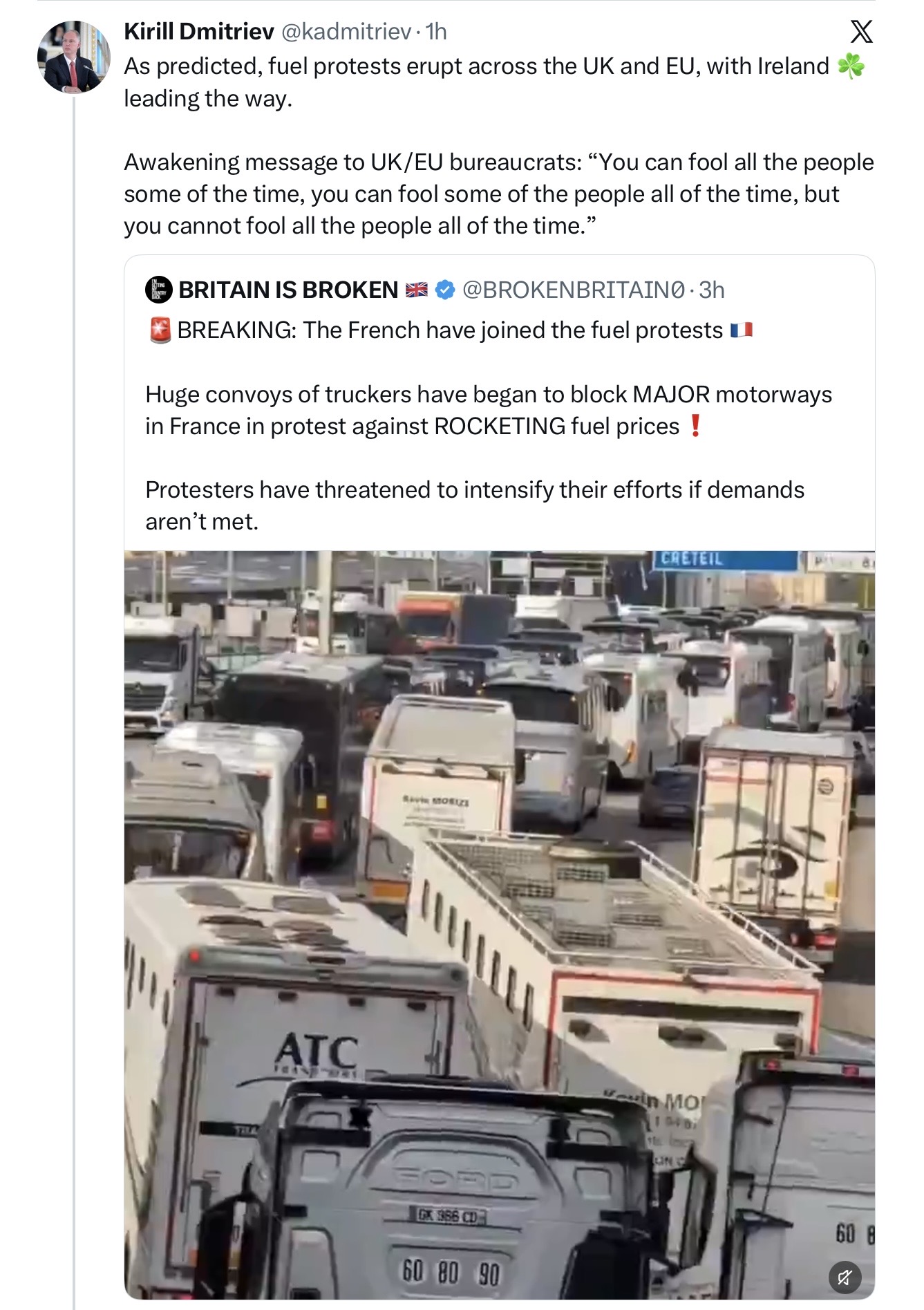Click the red siren emoji before BREAKING
The width and height of the screenshot is (924, 1310).
tap(160, 330)
